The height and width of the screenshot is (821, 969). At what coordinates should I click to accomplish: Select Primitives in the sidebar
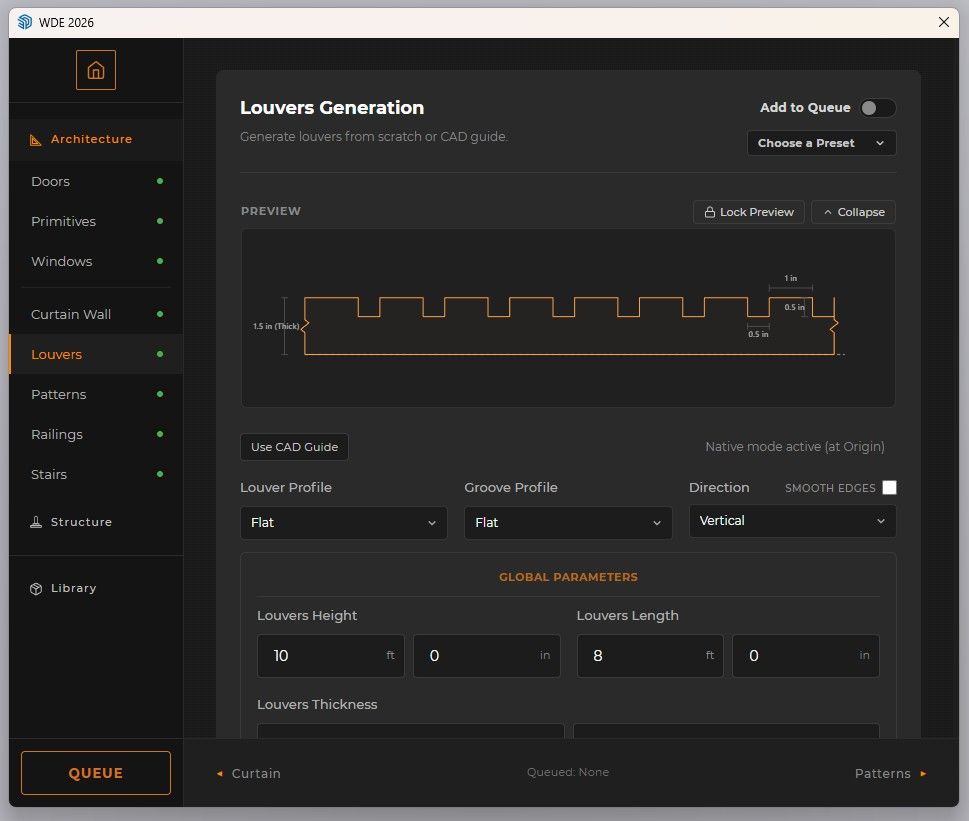96,221
